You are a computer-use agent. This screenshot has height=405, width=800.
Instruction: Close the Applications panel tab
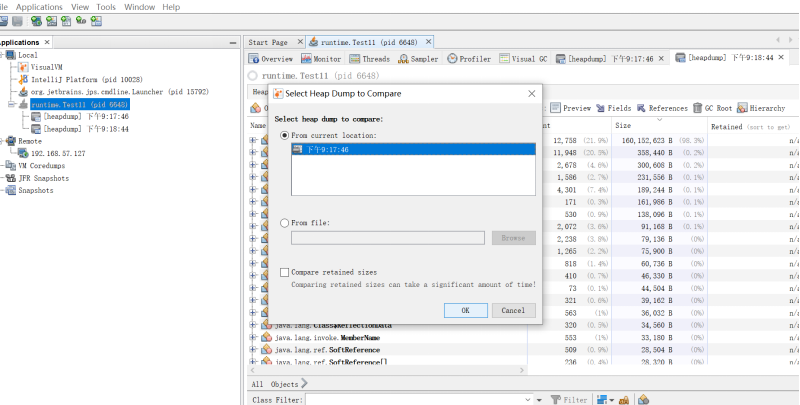(47, 42)
